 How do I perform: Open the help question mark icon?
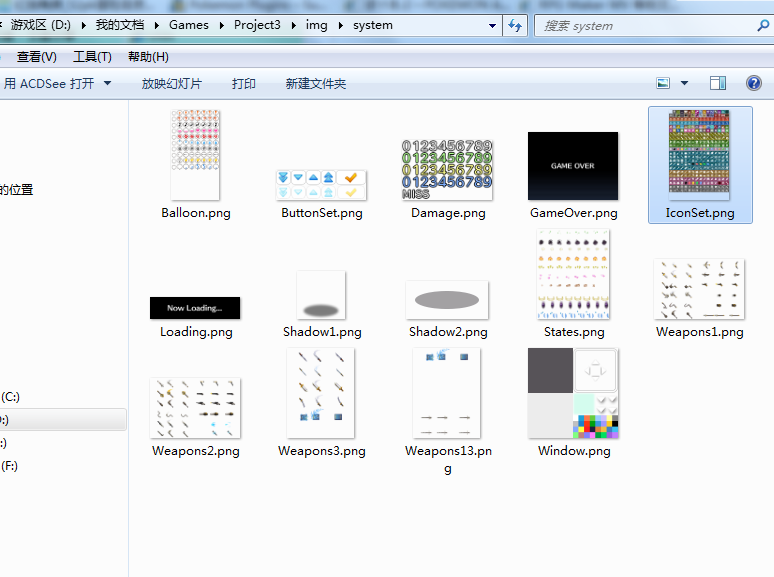(754, 83)
